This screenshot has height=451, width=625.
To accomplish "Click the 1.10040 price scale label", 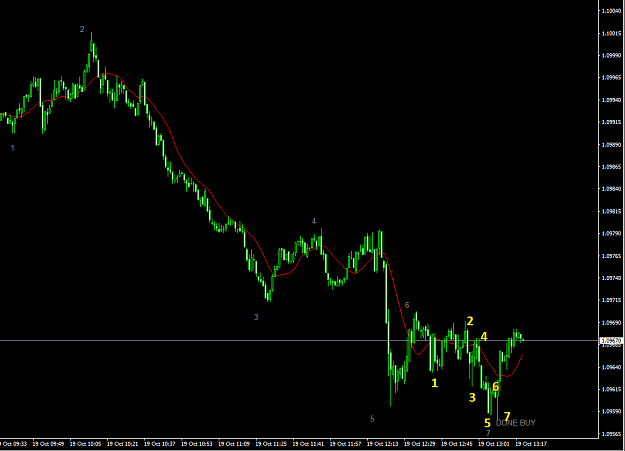I will pyautogui.click(x=612, y=11).
